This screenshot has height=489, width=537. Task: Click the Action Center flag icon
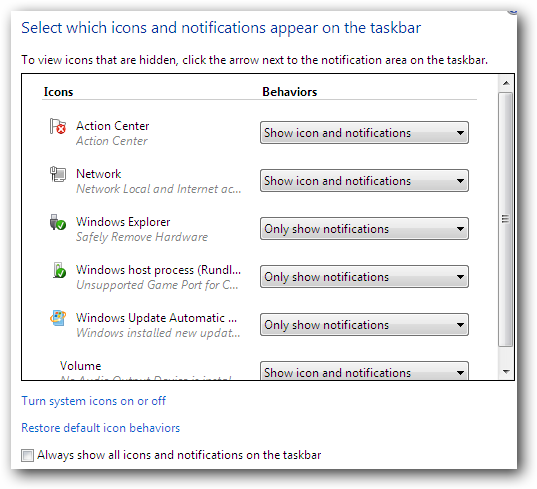(58, 126)
